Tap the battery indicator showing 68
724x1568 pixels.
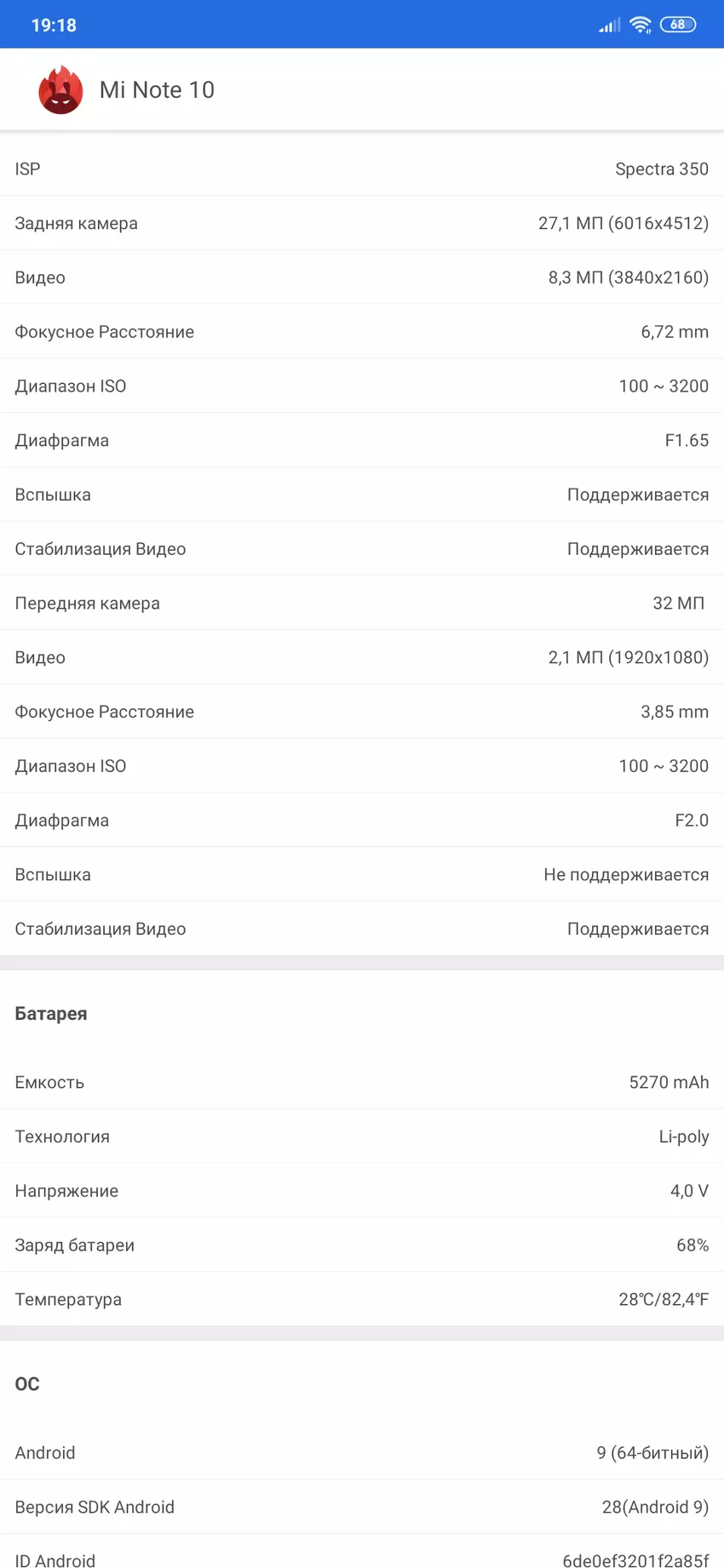click(678, 25)
